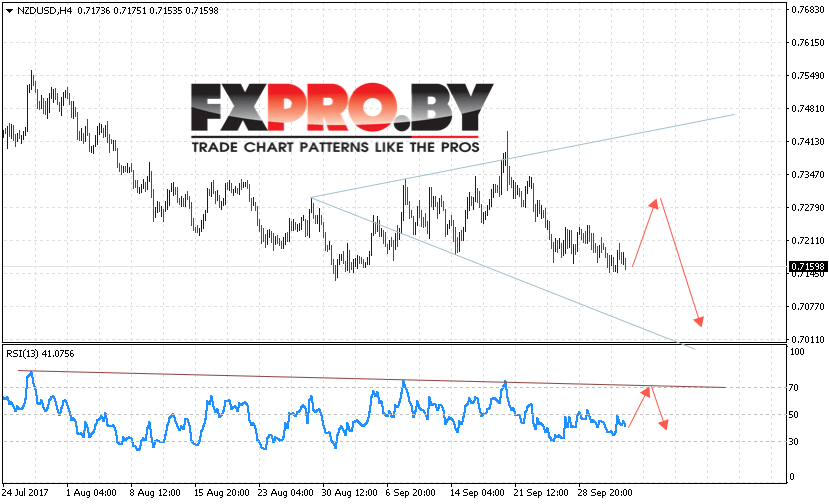829x504 pixels.
Task: Select the 6 Sep 20:00 time label
Action: click(410, 492)
